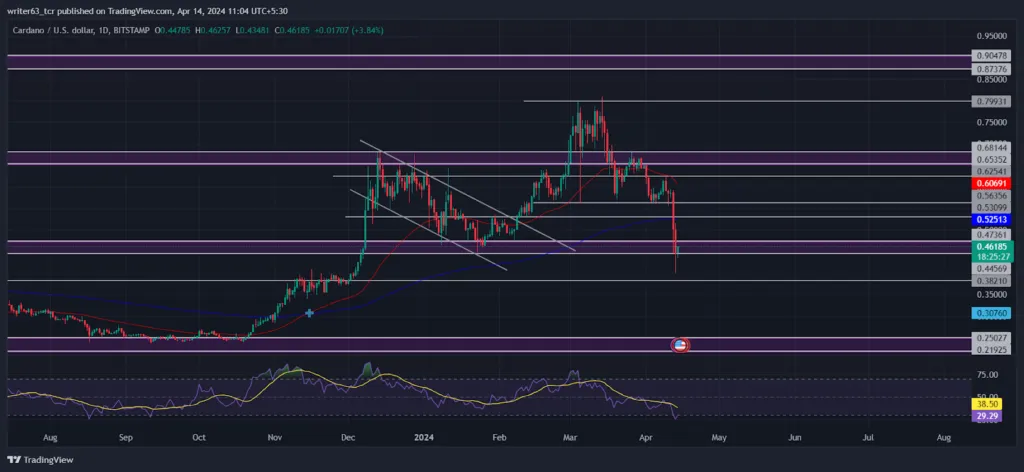The width and height of the screenshot is (1024, 472).
Task: Click the 0.56356 price level label
Action: point(992,195)
